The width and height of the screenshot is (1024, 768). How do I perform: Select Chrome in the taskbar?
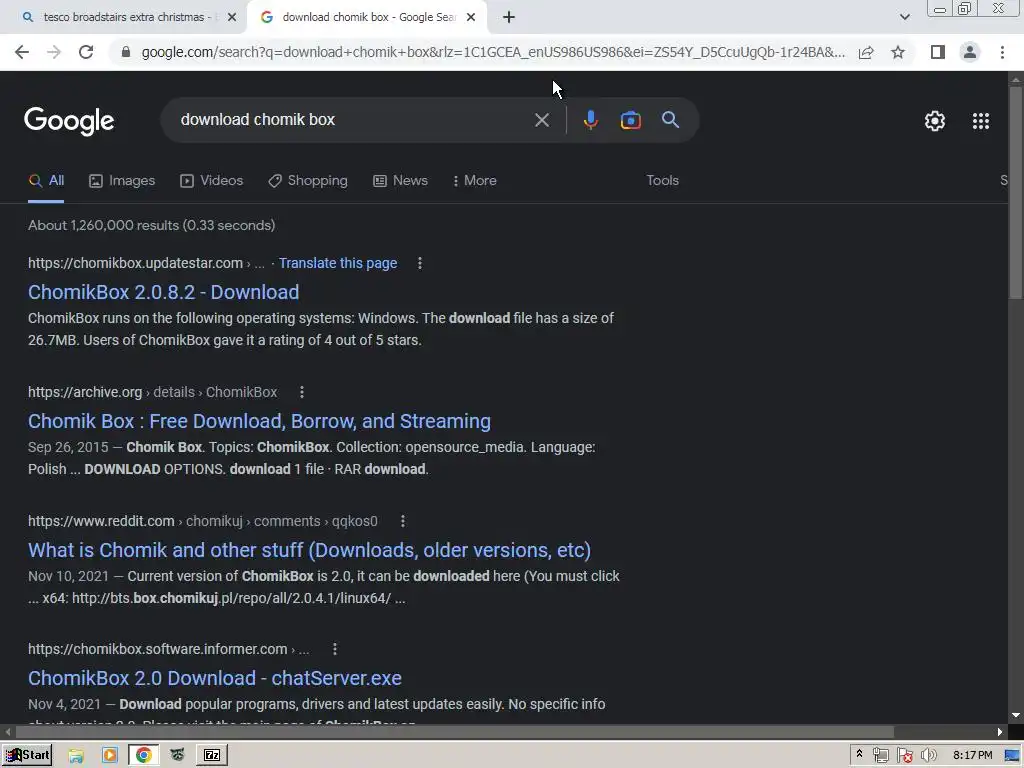point(144,756)
